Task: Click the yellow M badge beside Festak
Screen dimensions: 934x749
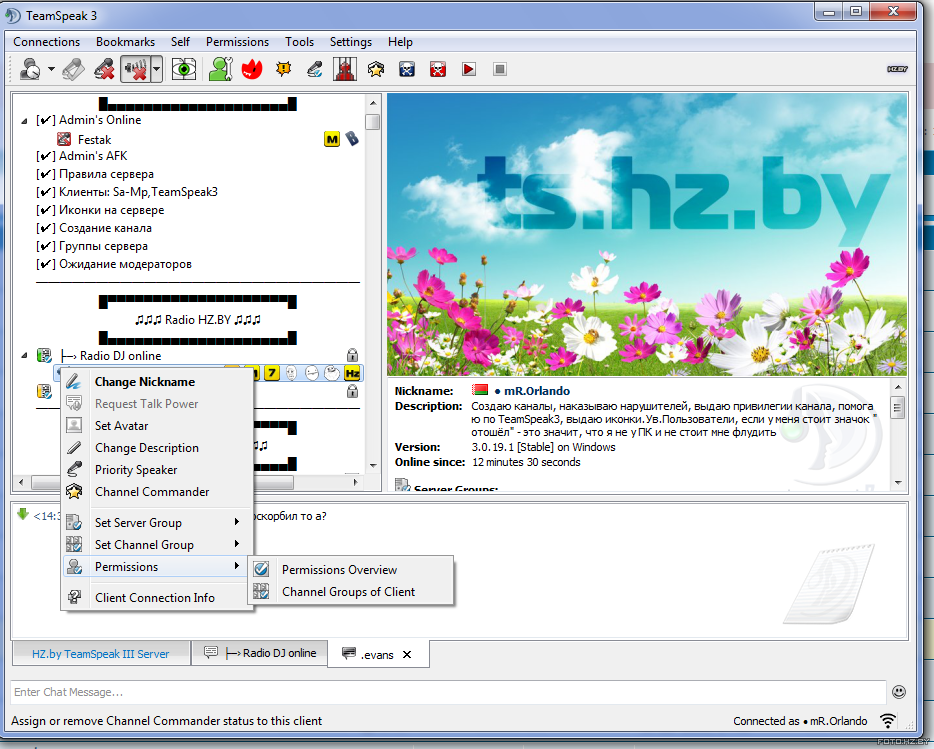Action: (332, 139)
